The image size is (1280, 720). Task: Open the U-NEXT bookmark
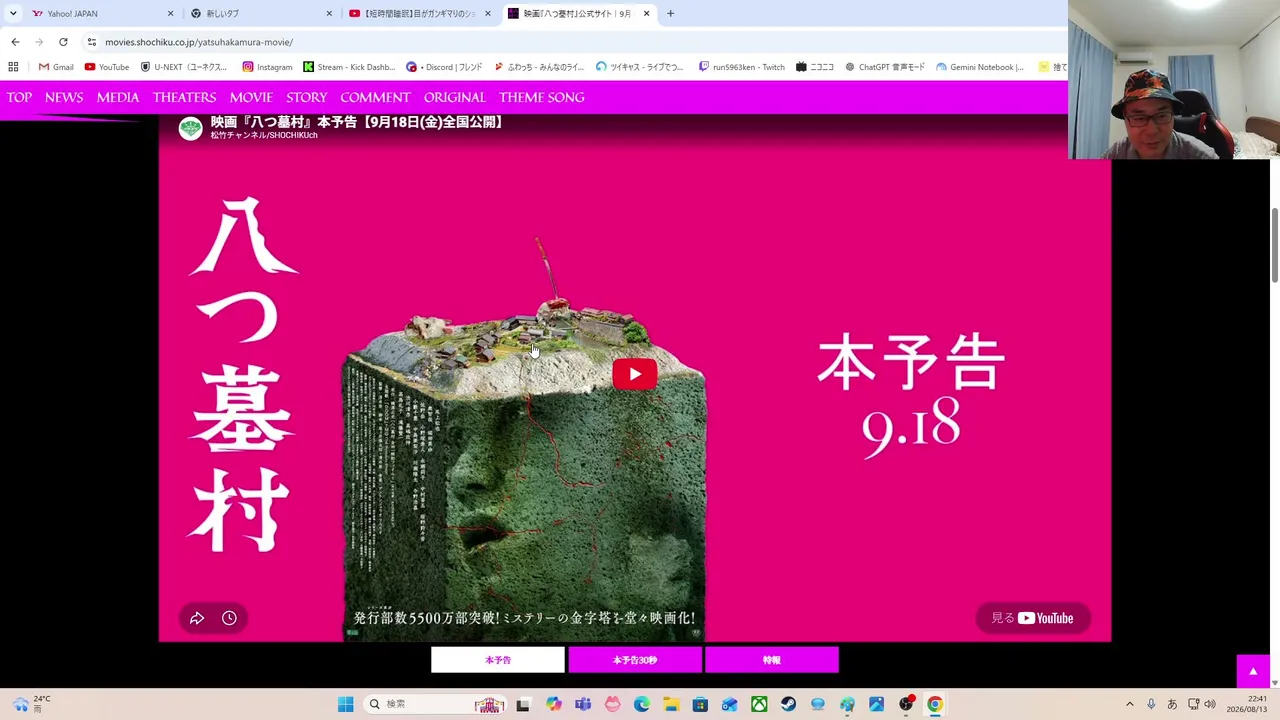pos(184,67)
